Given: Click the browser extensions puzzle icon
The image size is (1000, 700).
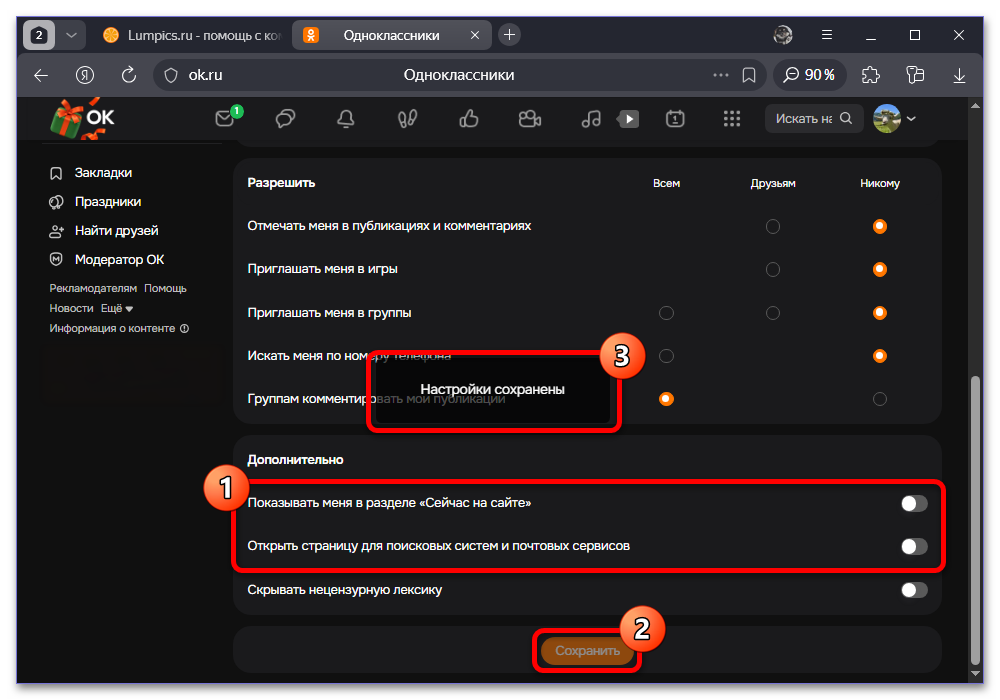Looking at the screenshot, I should click(x=871, y=75).
